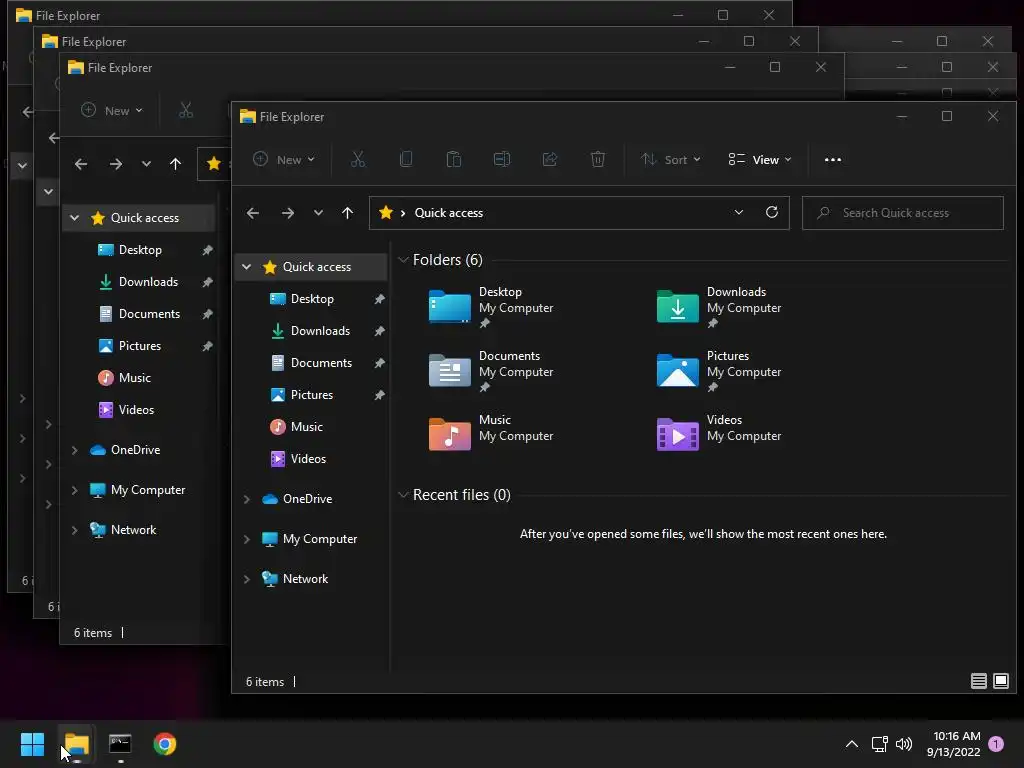
Task: Expand OneDrive in front window sidebar
Action: [246, 499]
